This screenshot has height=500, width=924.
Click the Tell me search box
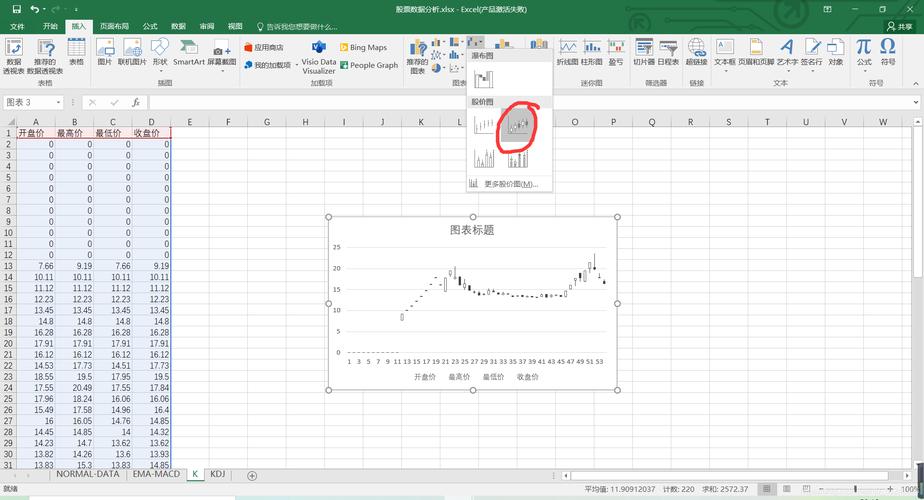297,27
